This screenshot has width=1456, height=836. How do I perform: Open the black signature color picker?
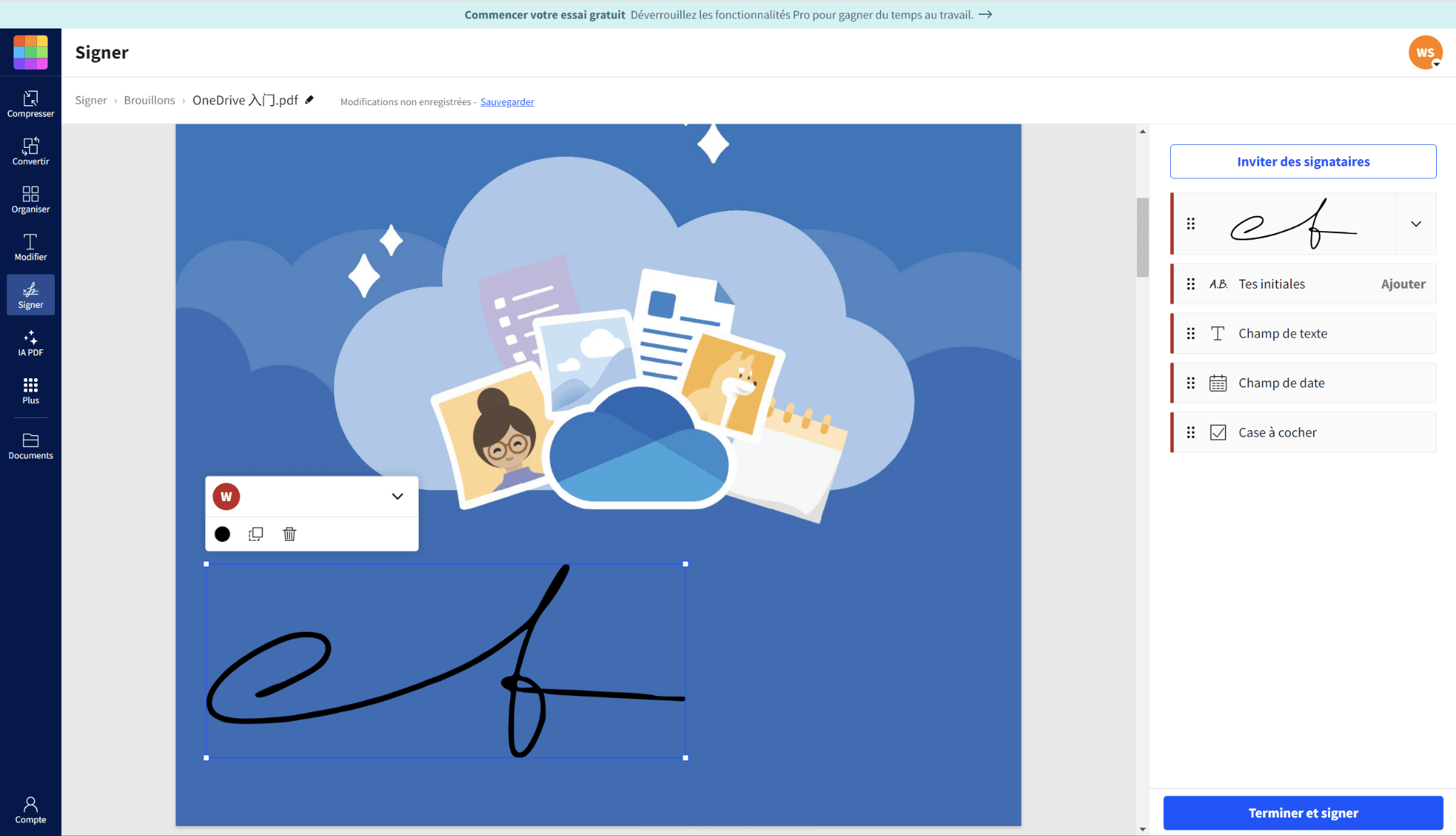click(x=223, y=534)
